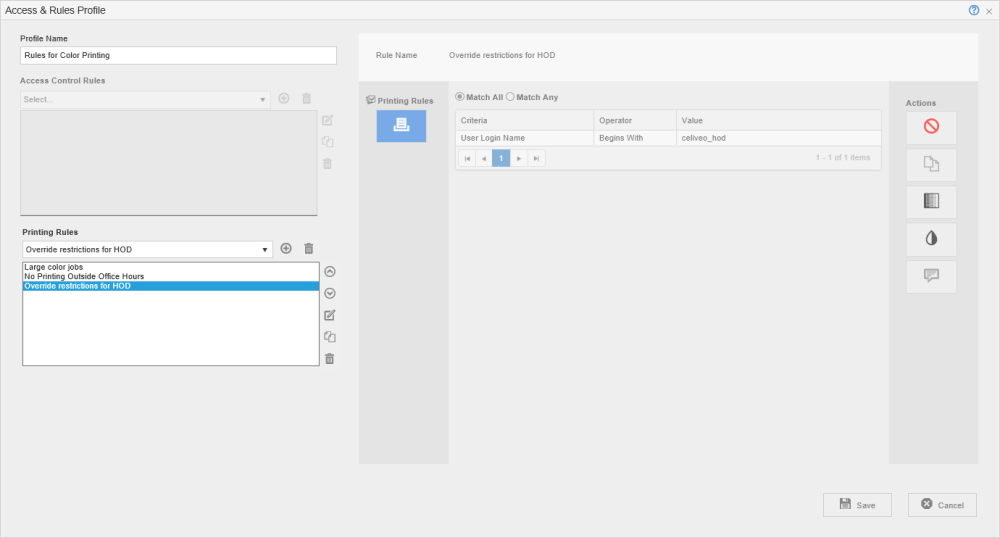This screenshot has width=1000, height=538.
Task: Open the Access Control Rules dropdown
Action: (x=145, y=99)
